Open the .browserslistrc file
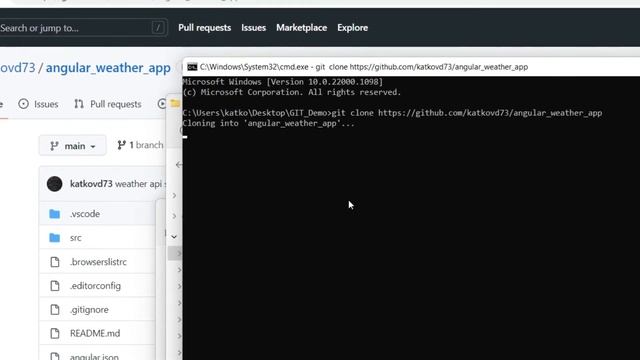 (98, 262)
